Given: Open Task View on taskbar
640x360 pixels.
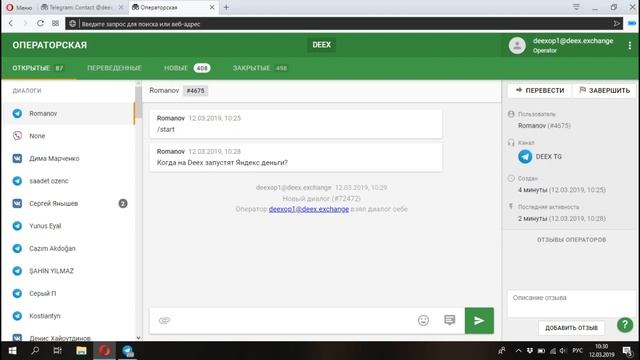Looking at the screenshot, I should [58, 351].
